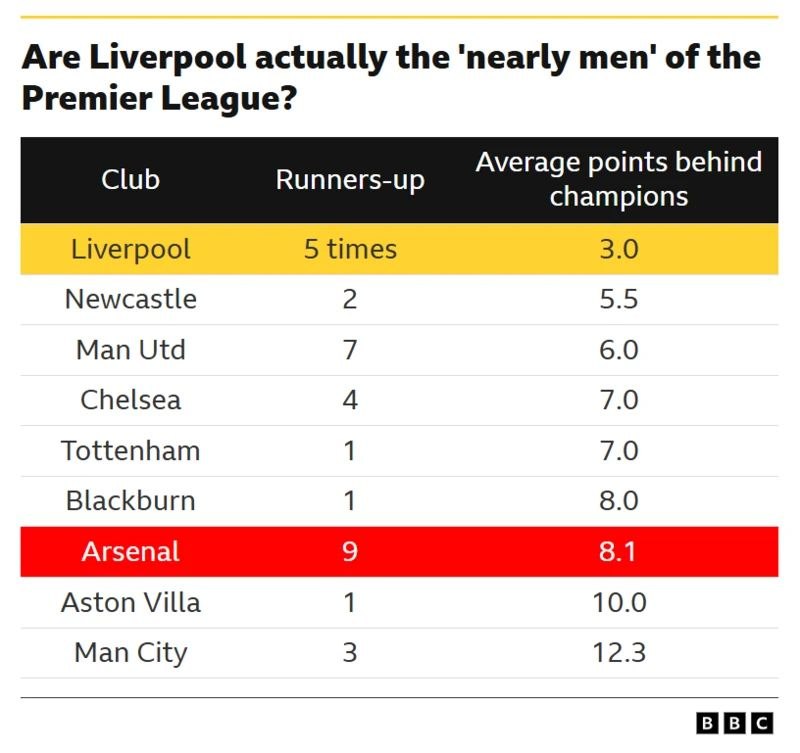Select Man Utd's 6.0 average points value
800x753 pixels.
click(x=618, y=350)
